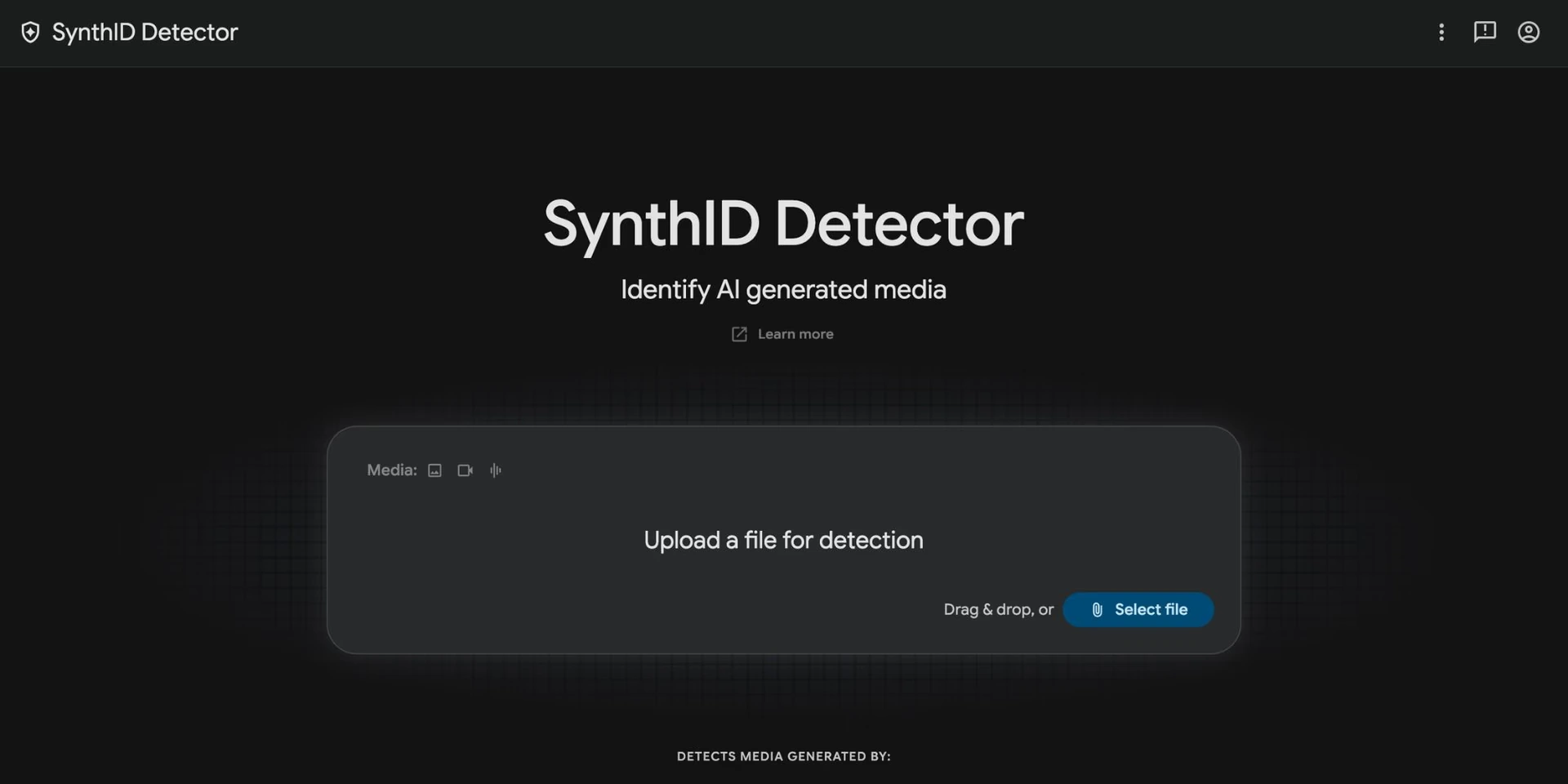Open the user account profile icon
Image resolution: width=1568 pixels, height=784 pixels.
(x=1529, y=32)
